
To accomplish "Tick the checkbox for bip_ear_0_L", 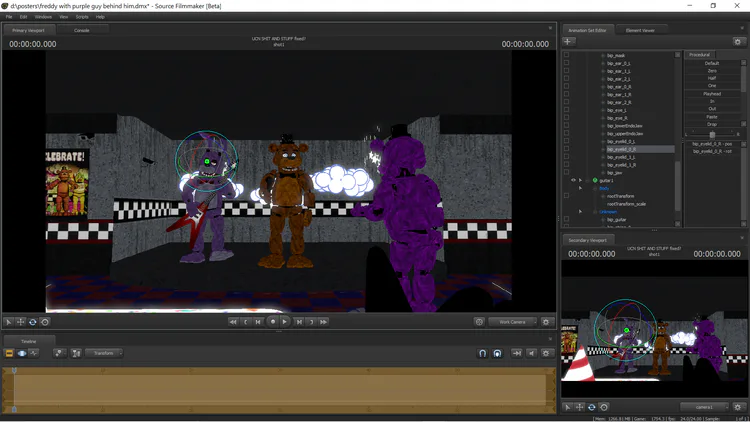I will click(566, 63).
